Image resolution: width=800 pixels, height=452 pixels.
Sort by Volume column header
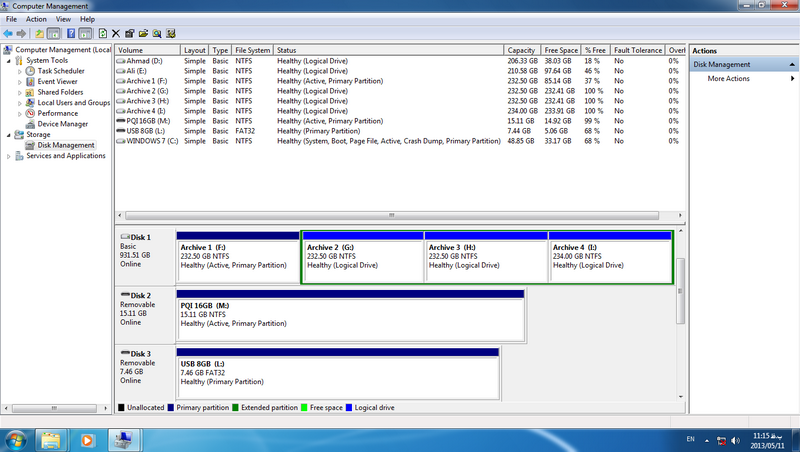tap(147, 51)
